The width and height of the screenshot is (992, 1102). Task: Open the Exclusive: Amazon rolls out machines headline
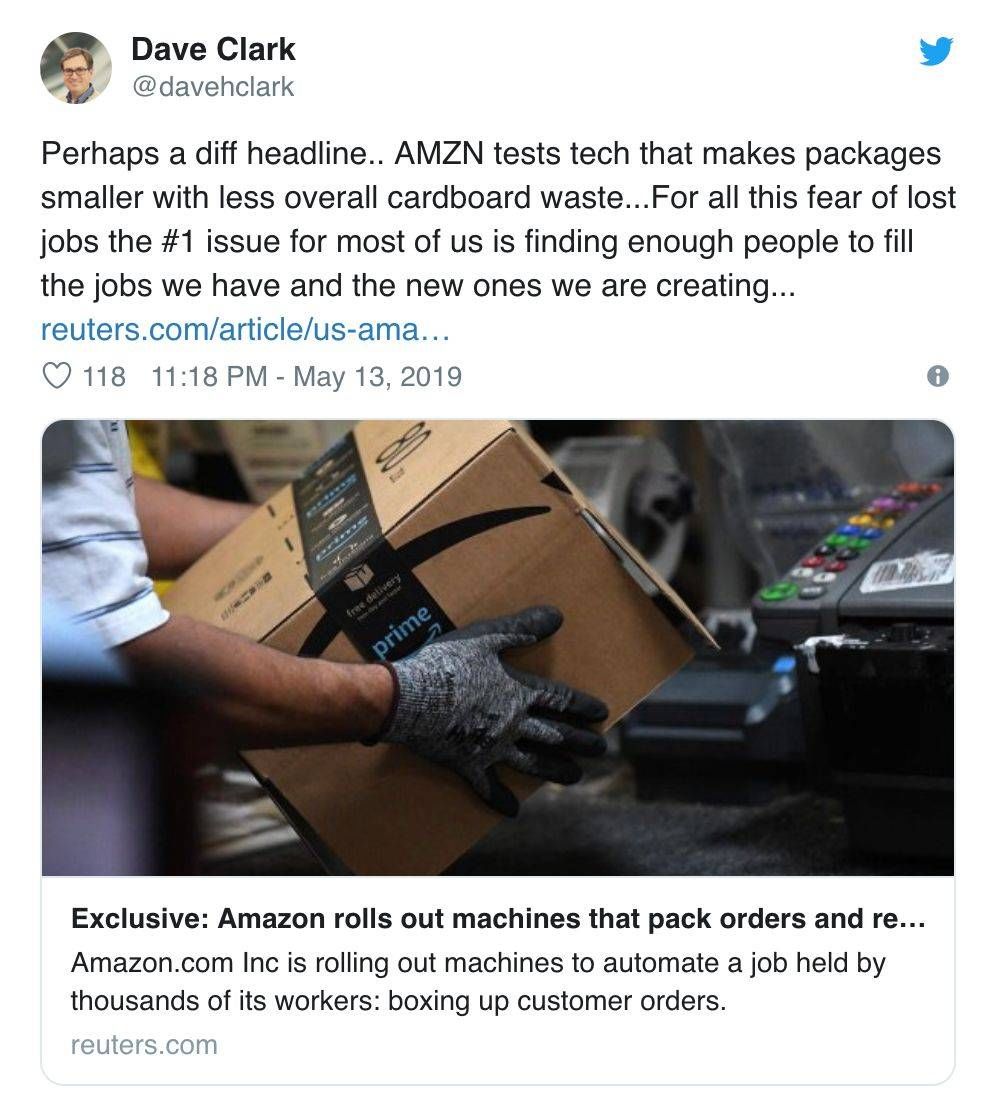point(498,919)
